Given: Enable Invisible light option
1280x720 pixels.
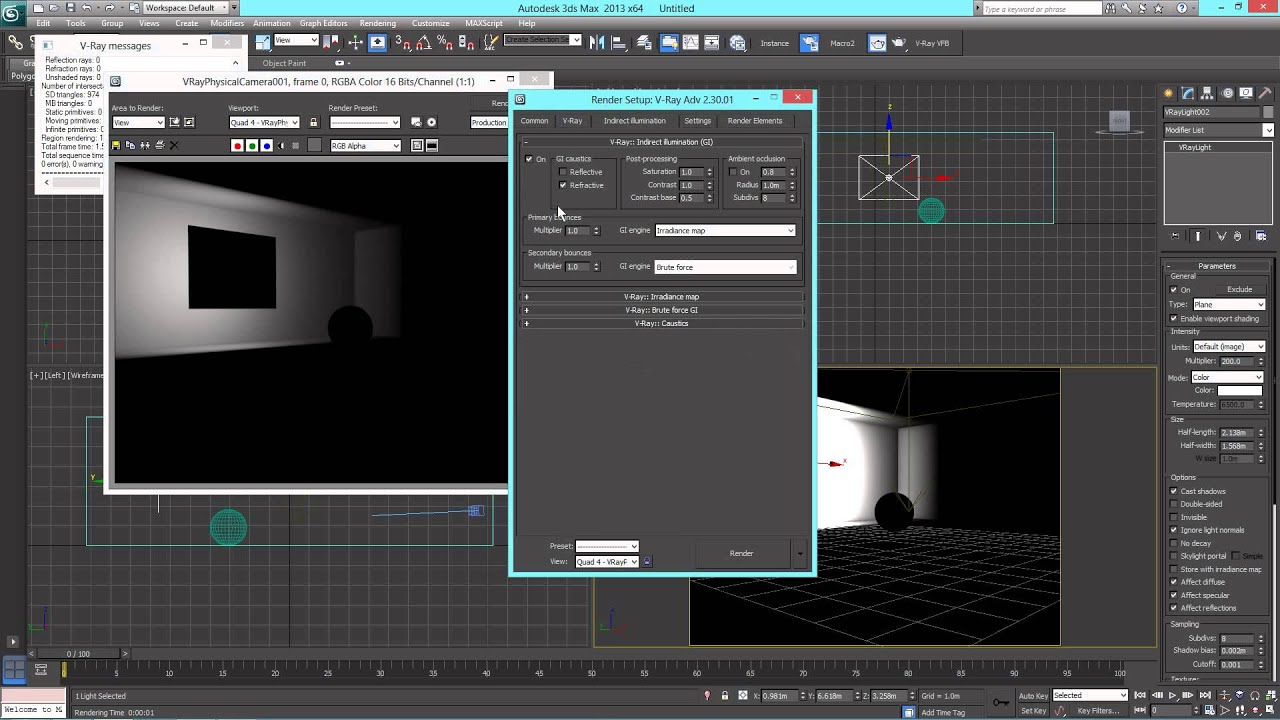Looking at the screenshot, I should click(x=1174, y=517).
